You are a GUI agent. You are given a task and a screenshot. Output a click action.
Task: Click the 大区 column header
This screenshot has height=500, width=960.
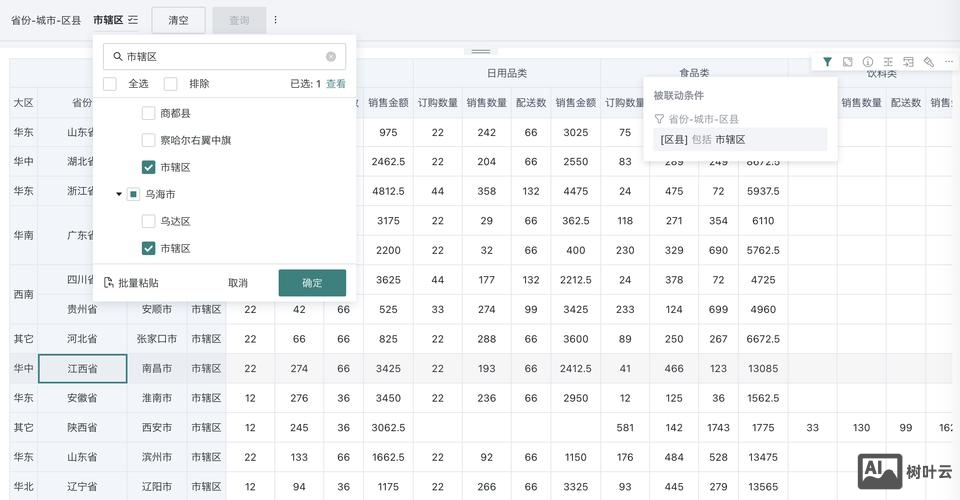(23, 103)
